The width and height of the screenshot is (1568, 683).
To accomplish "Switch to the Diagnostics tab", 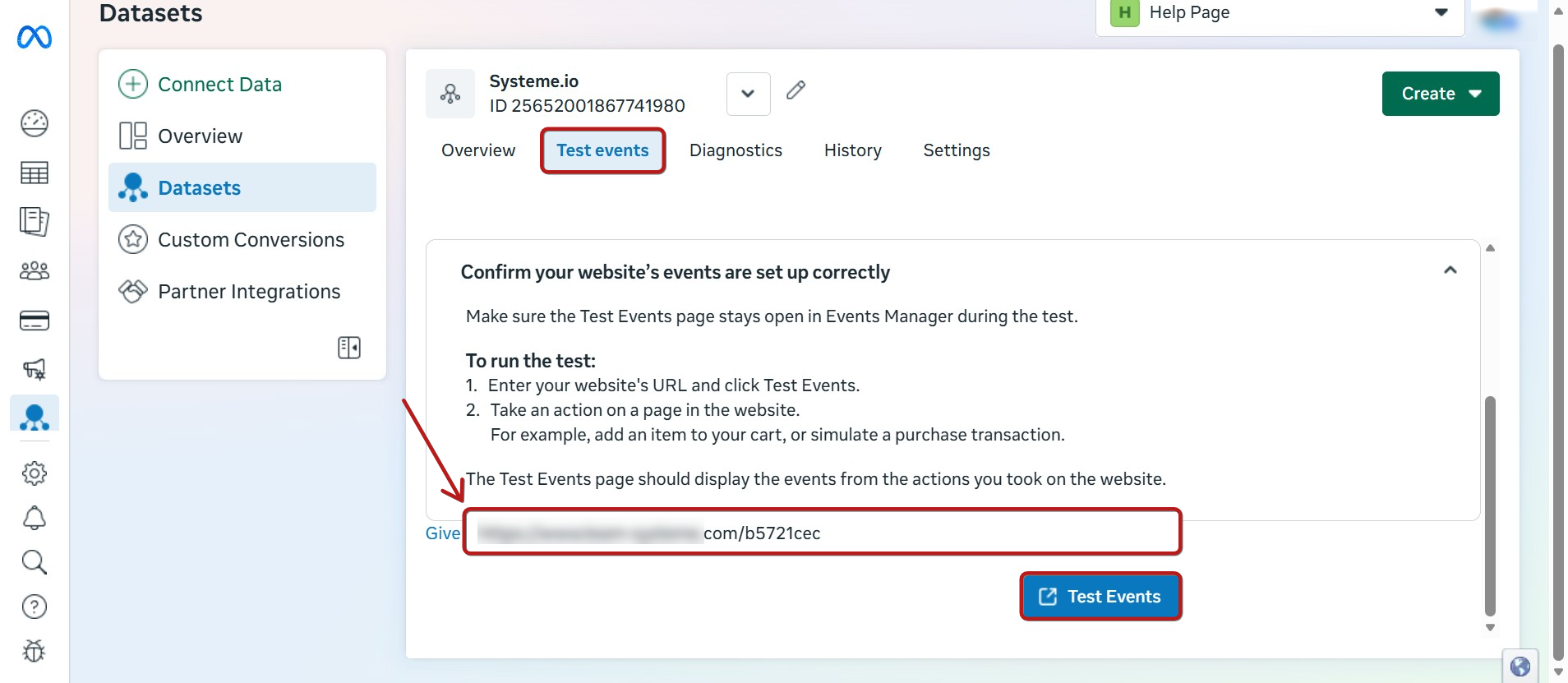I will 736,150.
